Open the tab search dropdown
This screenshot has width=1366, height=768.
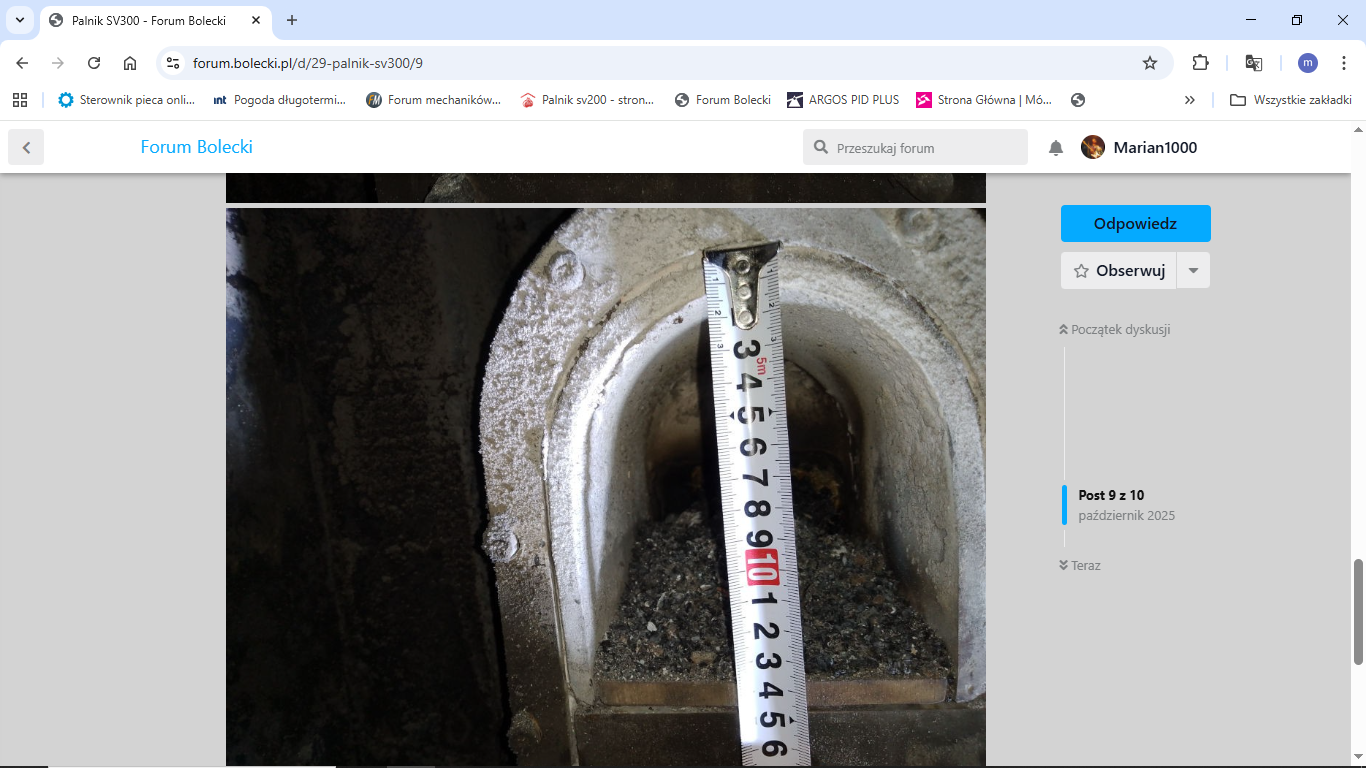pos(20,20)
